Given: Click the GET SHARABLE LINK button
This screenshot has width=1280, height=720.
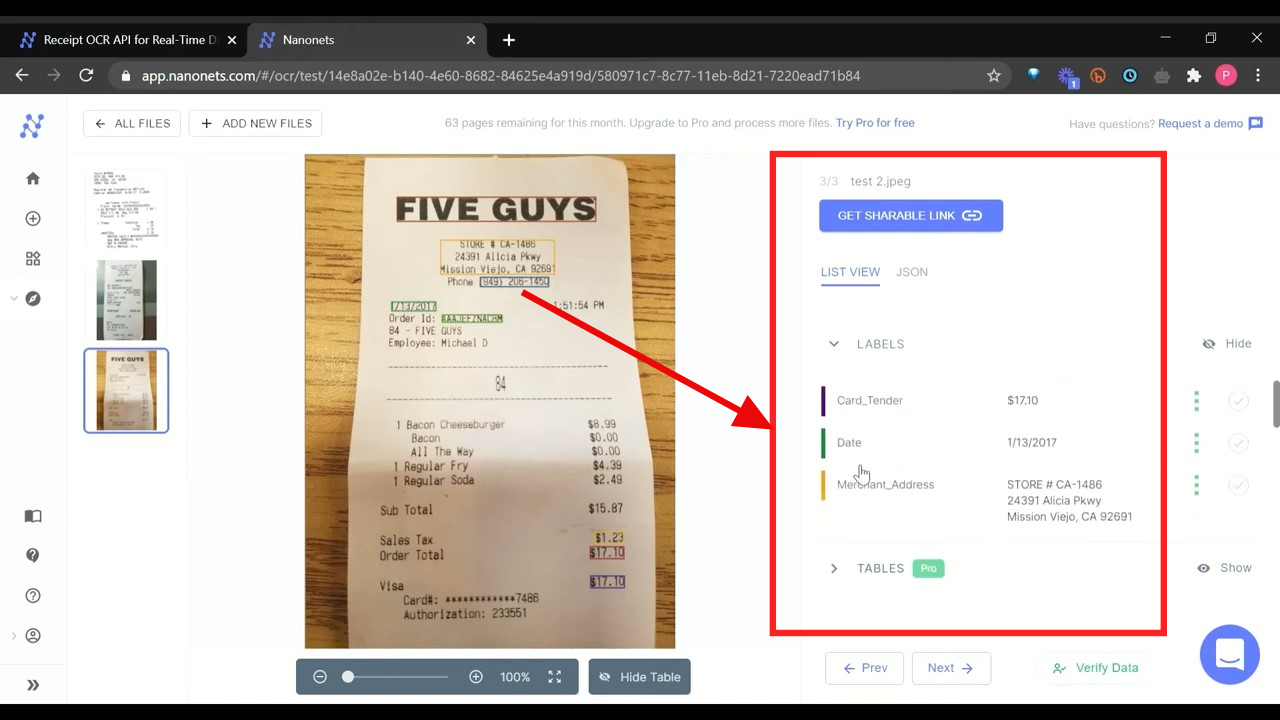Looking at the screenshot, I should (x=910, y=216).
